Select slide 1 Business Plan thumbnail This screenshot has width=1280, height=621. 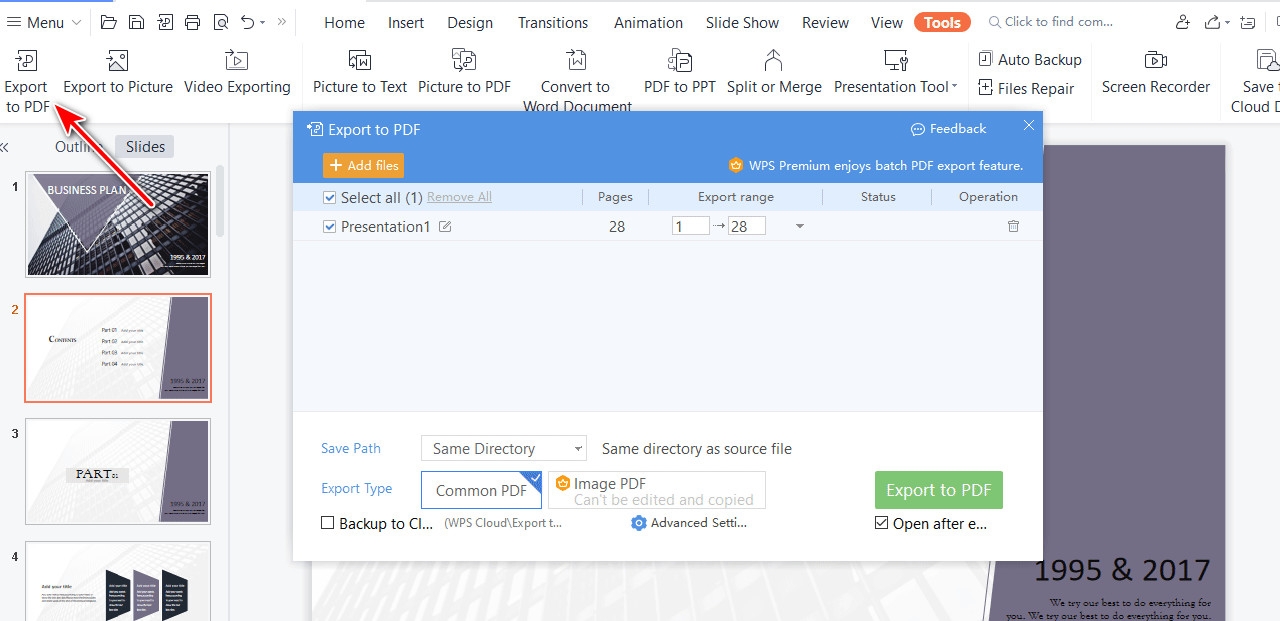[x=118, y=224]
